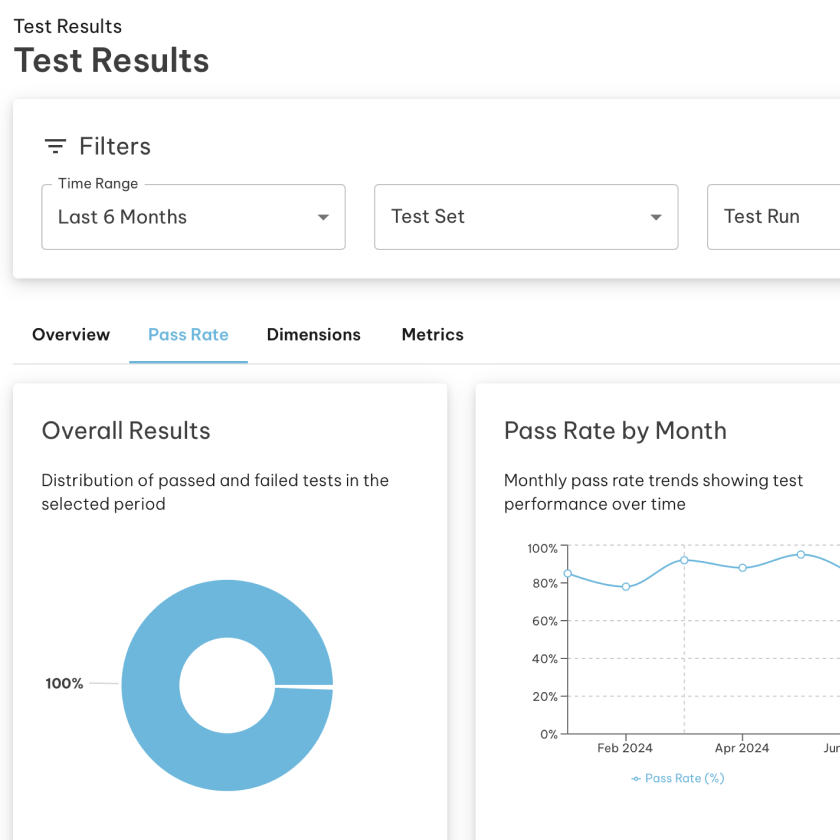Open the Time Range dropdown

pos(193,217)
